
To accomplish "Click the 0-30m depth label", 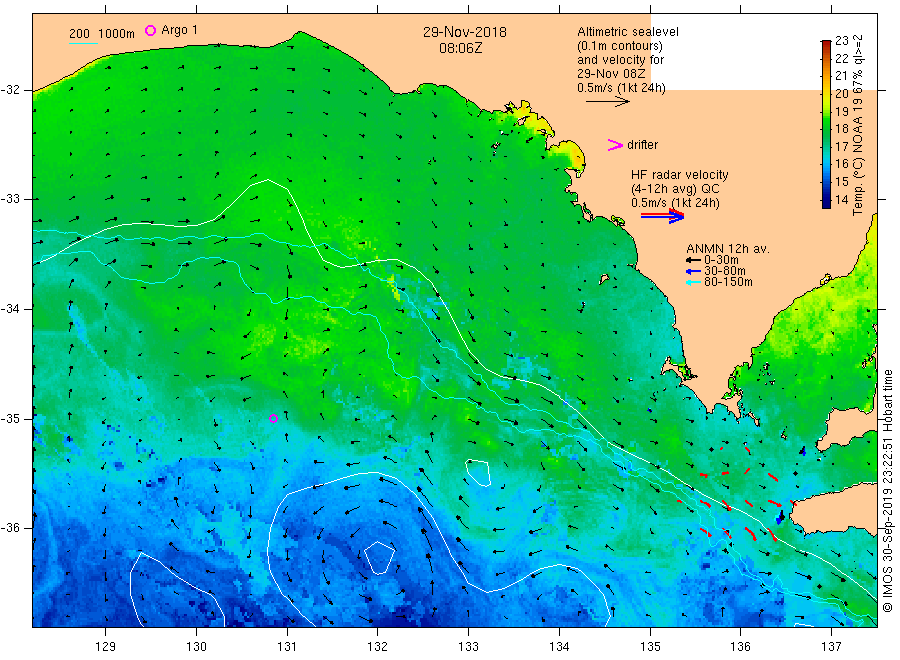I will [721, 260].
